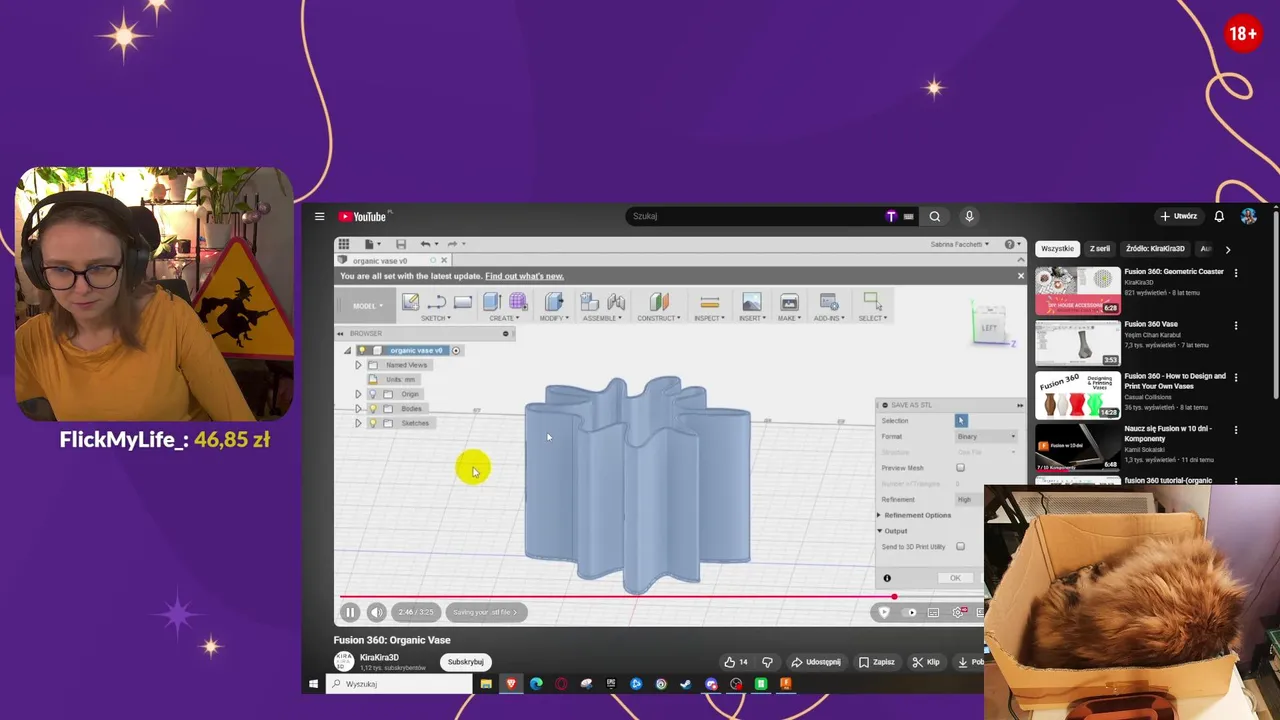Viewport: 1280px width, 720px height.
Task: Open the CREATE menu
Action: pyautogui.click(x=504, y=318)
